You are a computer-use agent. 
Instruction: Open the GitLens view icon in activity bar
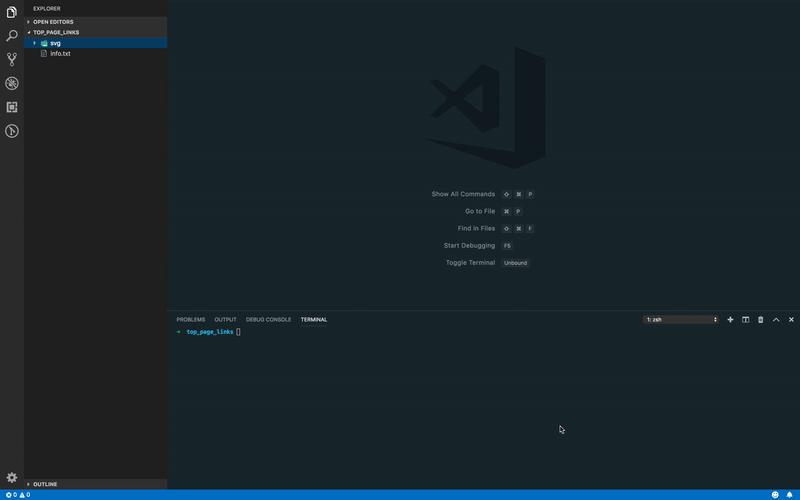[x=12, y=131]
